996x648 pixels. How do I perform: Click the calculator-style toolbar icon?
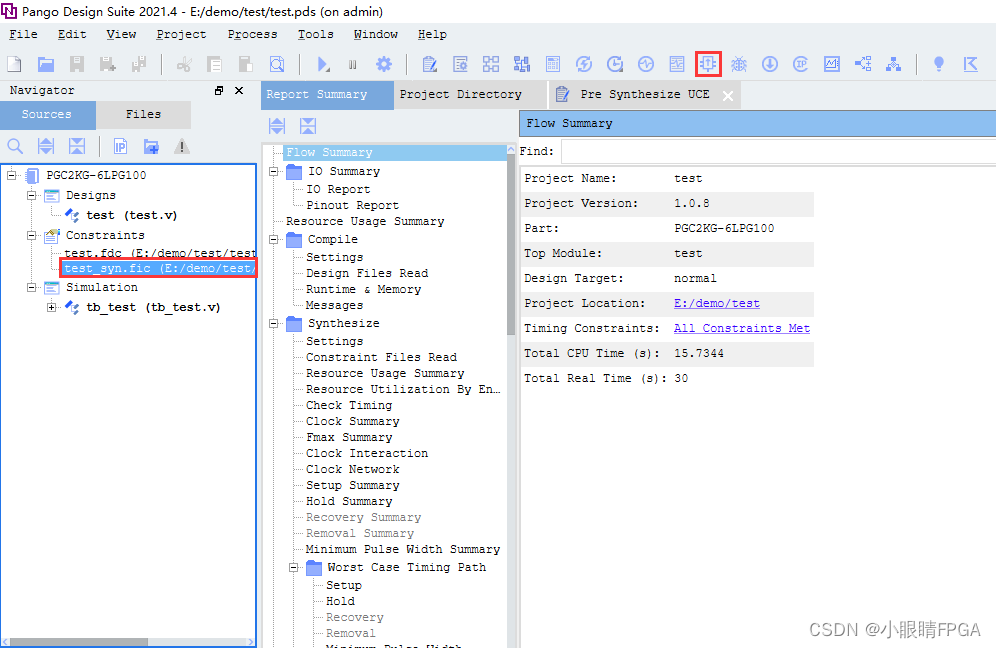[553, 64]
